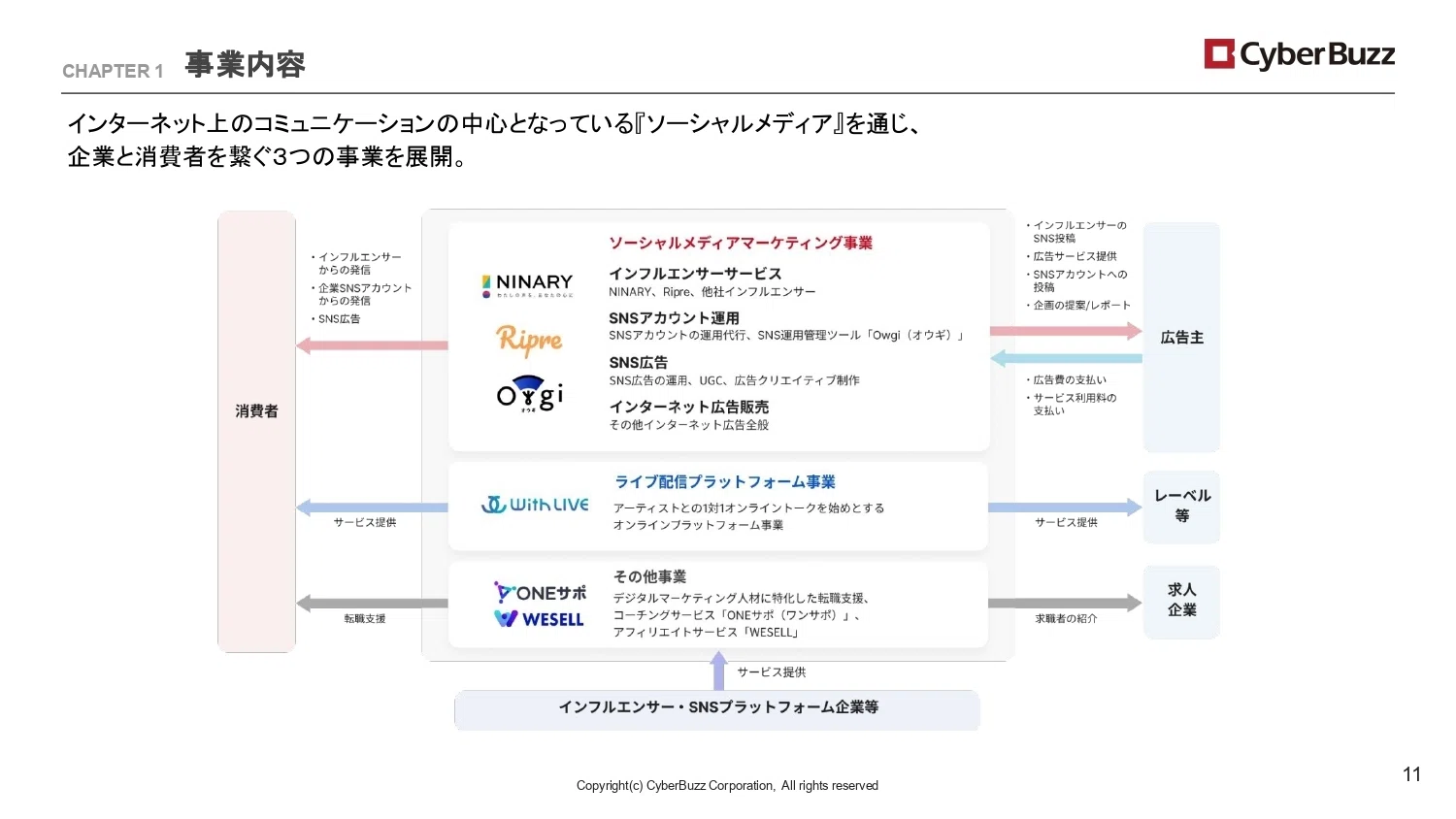
Task: Click the 'アフィリエイトサービス「WESELL」' line
Action: point(707,632)
